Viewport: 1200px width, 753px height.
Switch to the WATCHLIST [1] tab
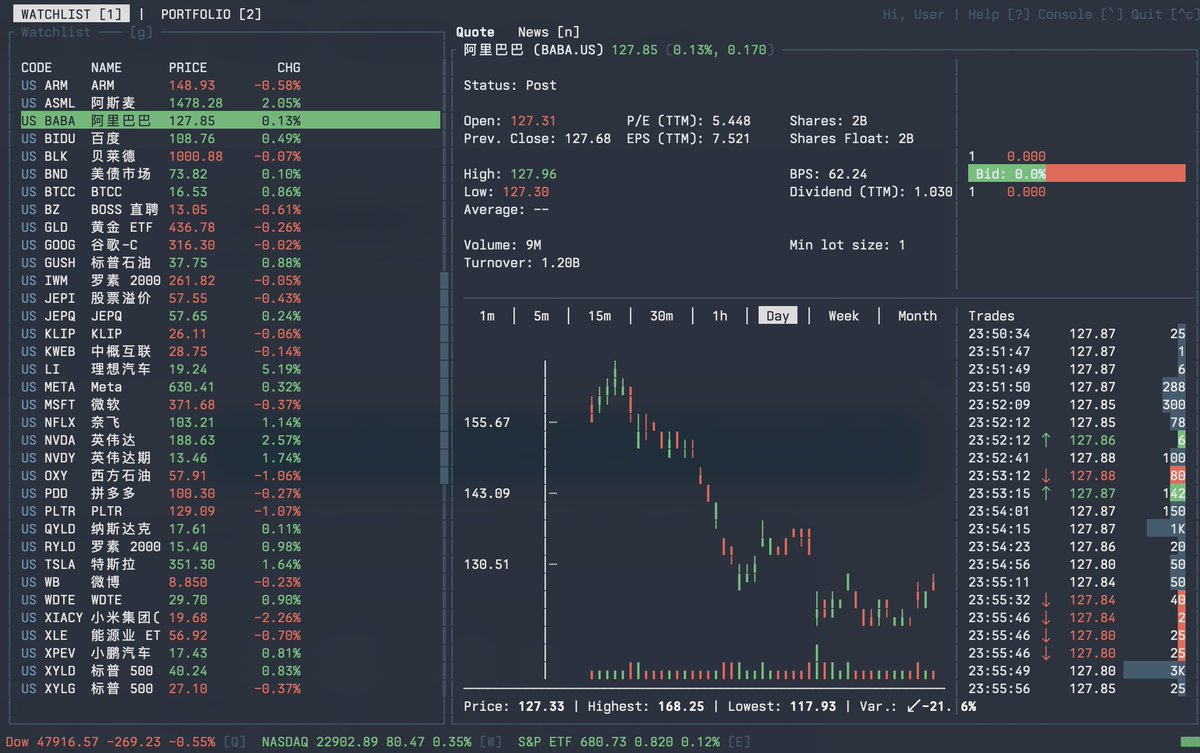70,14
